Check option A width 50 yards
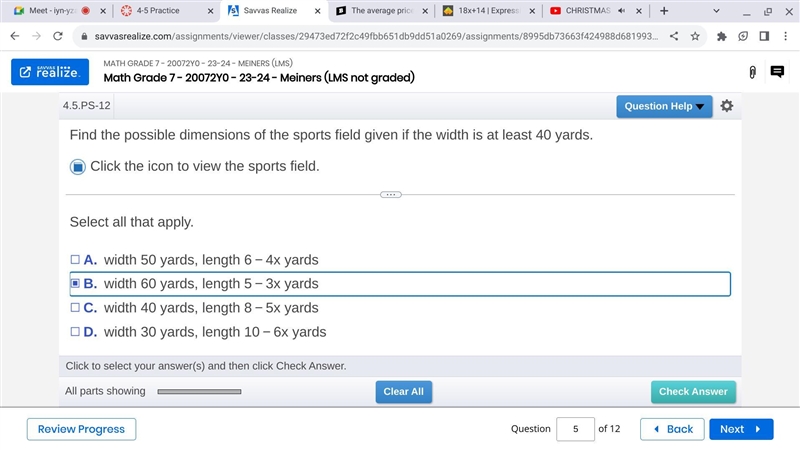The height and width of the screenshot is (450, 800). (x=75, y=260)
